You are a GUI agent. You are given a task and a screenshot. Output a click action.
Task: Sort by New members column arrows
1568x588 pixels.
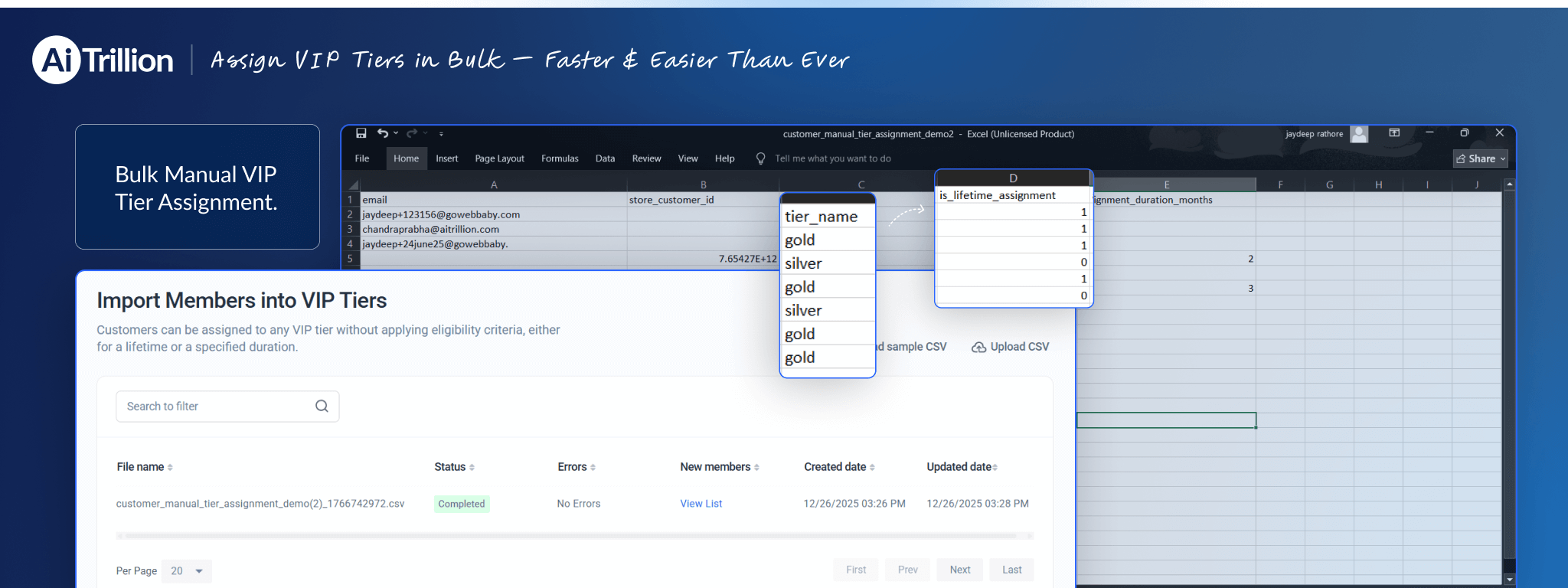(756, 467)
